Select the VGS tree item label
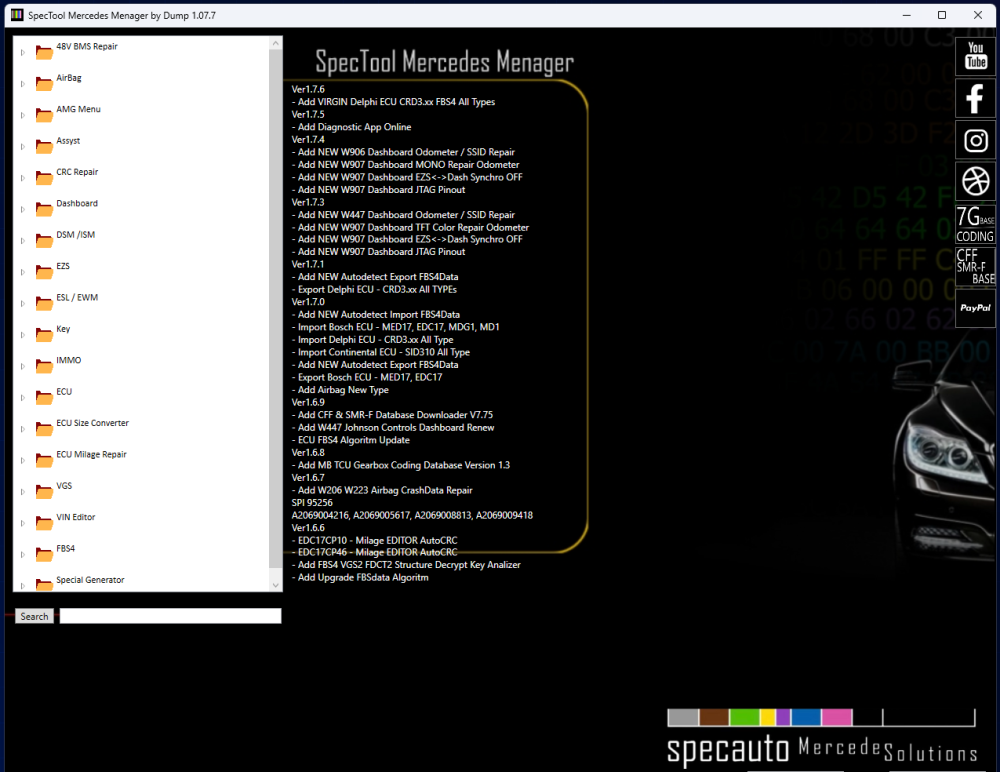Image resolution: width=1000 pixels, height=772 pixels. tap(64, 486)
